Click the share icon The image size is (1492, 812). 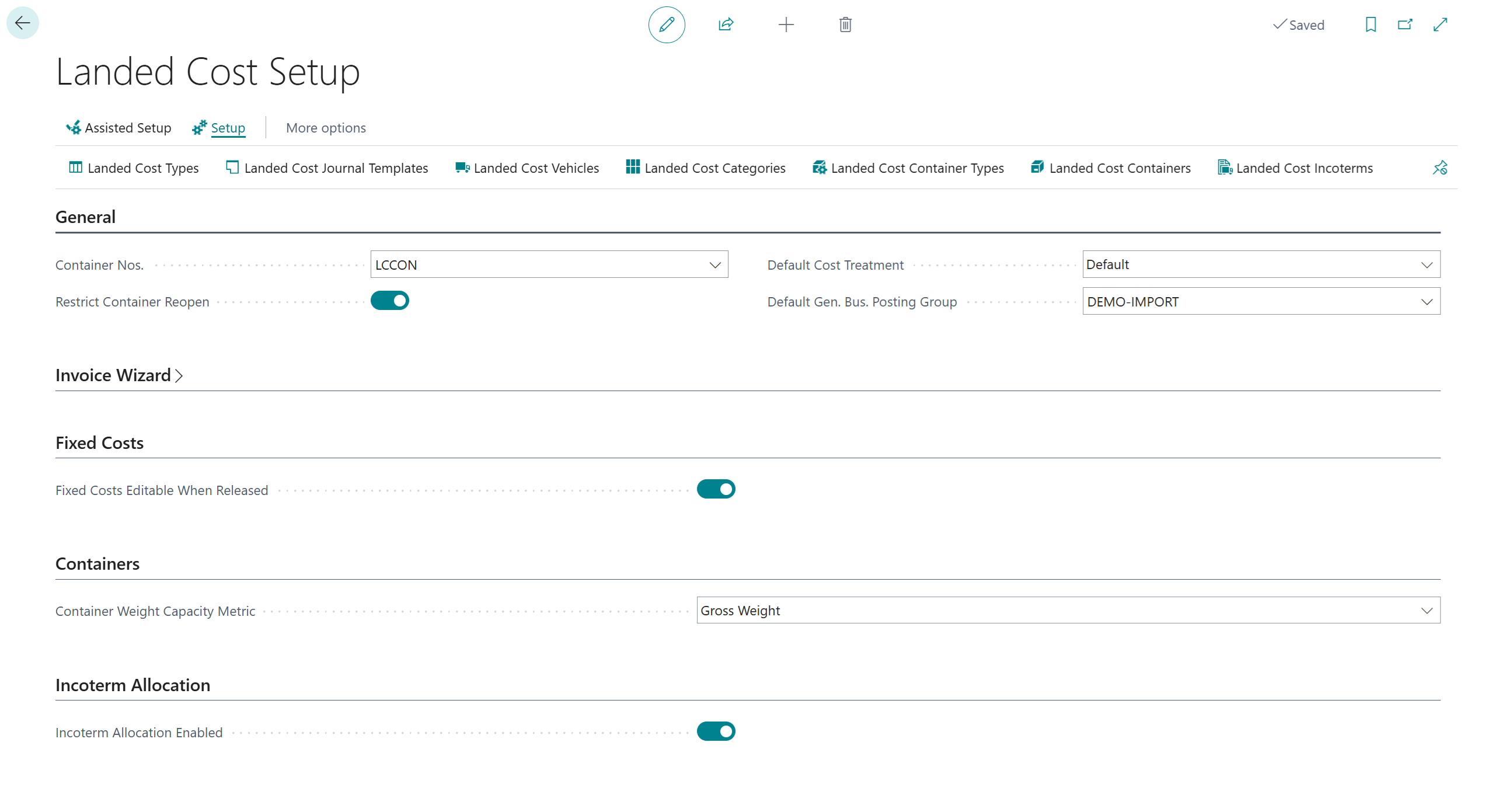pyautogui.click(x=726, y=25)
